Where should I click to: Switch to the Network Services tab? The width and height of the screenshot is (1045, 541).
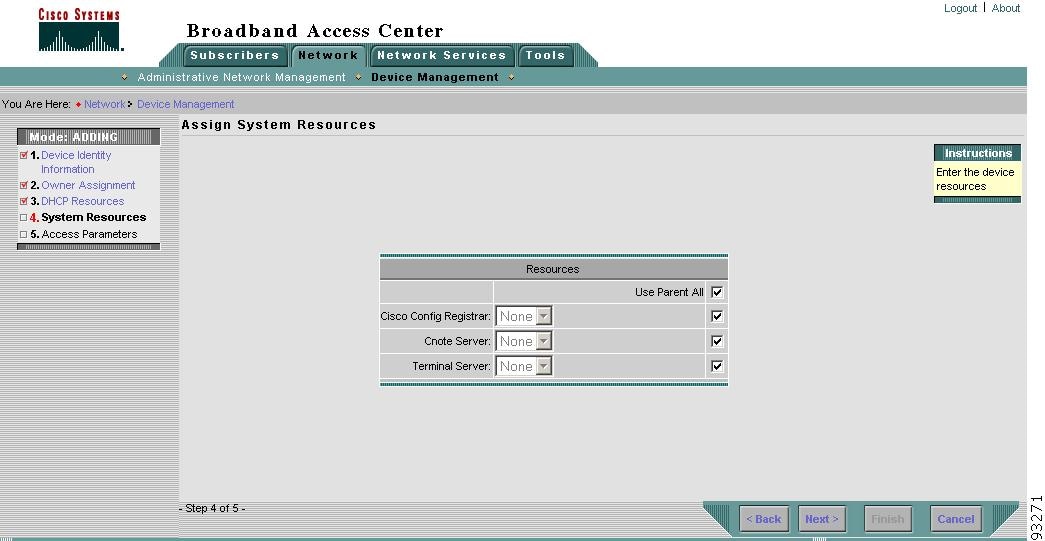tap(442, 55)
